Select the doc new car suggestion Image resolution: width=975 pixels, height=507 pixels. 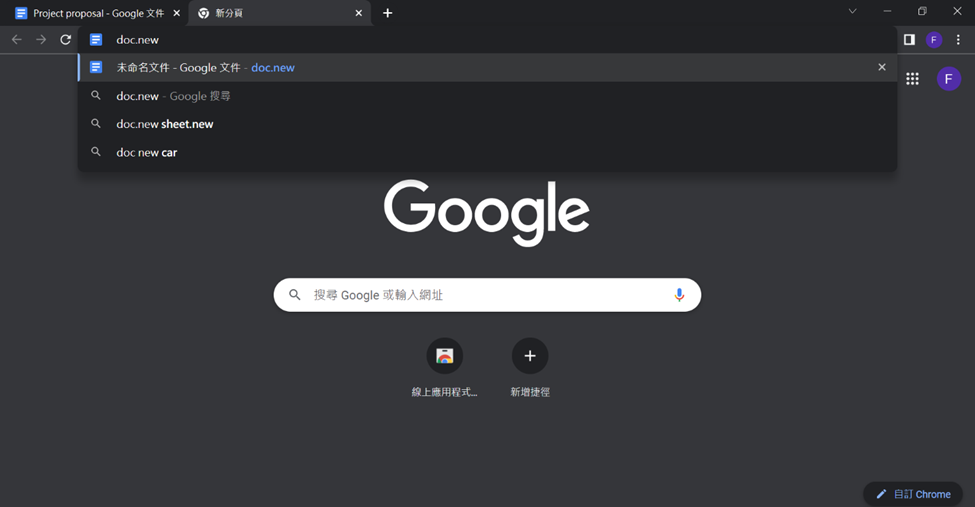coord(488,152)
